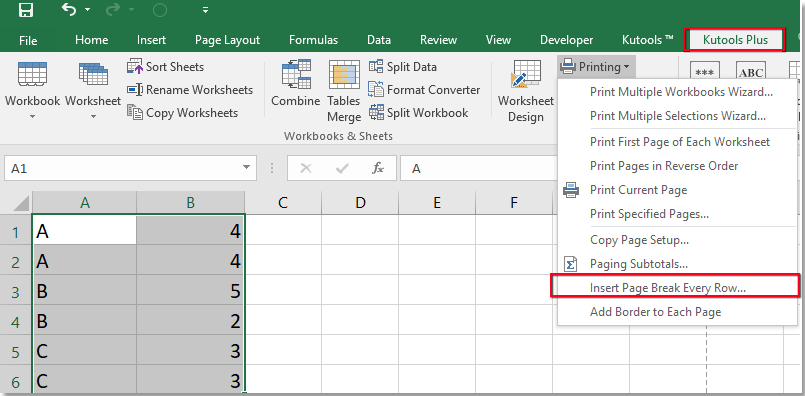The height and width of the screenshot is (396, 805).
Task: Click the Split Workbook icon
Action: point(376,112)
